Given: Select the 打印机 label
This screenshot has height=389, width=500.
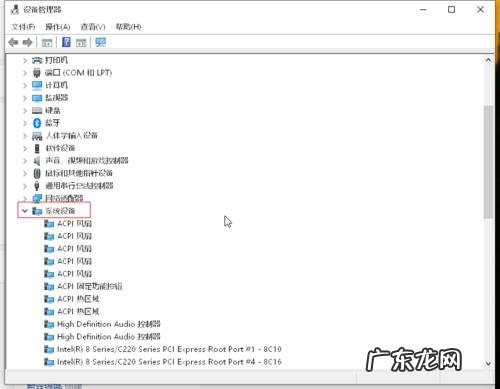Looking at the screenshot, I should [56, 60].
